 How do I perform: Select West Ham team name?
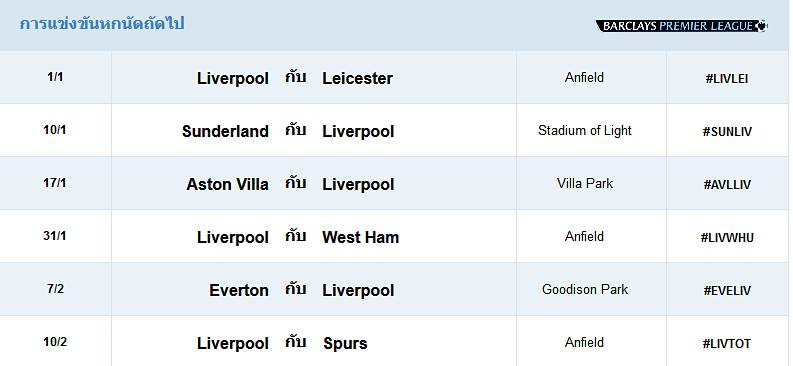pos(361,238)
